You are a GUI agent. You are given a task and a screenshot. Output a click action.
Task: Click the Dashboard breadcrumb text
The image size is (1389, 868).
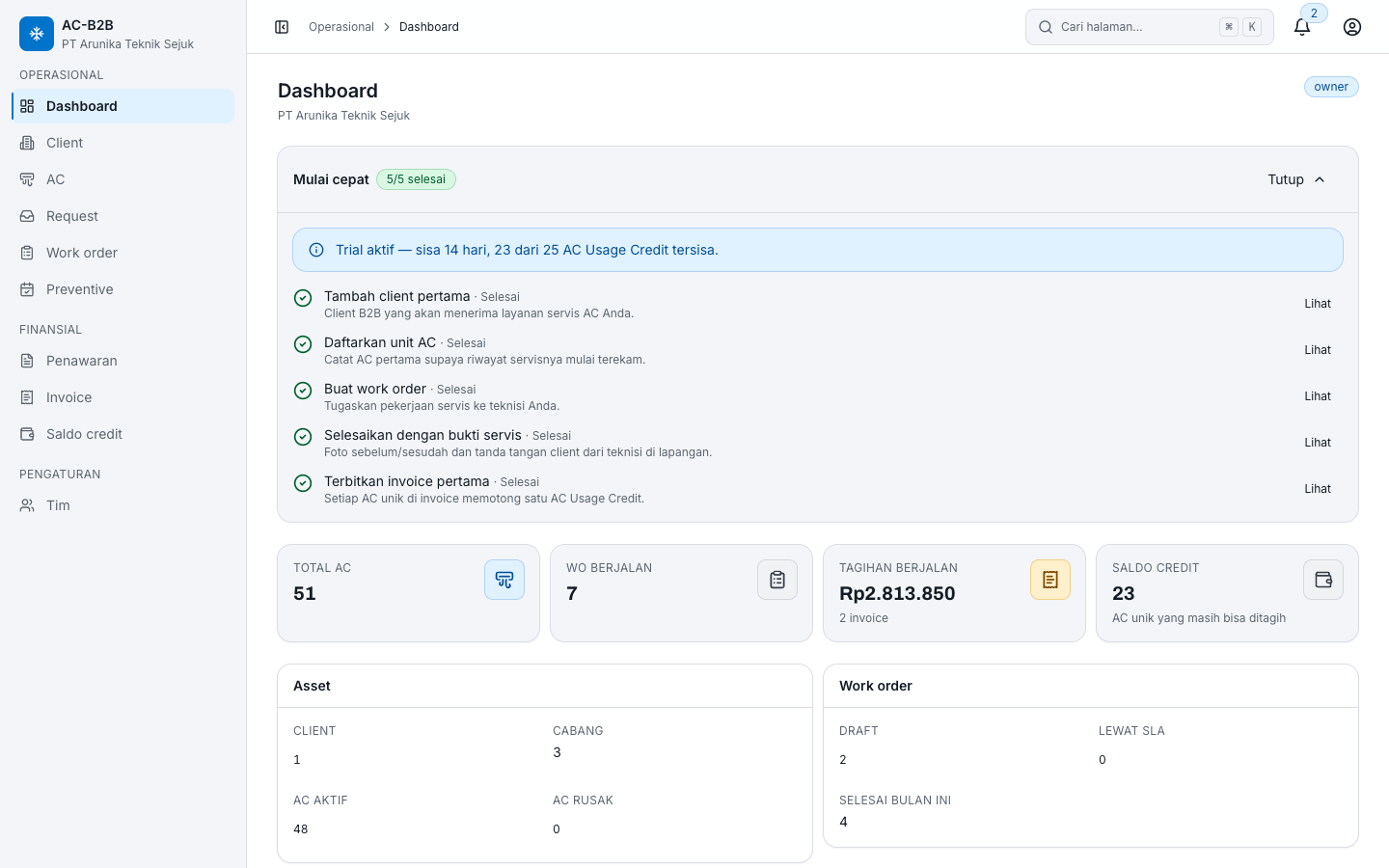(x=429, y=27)
